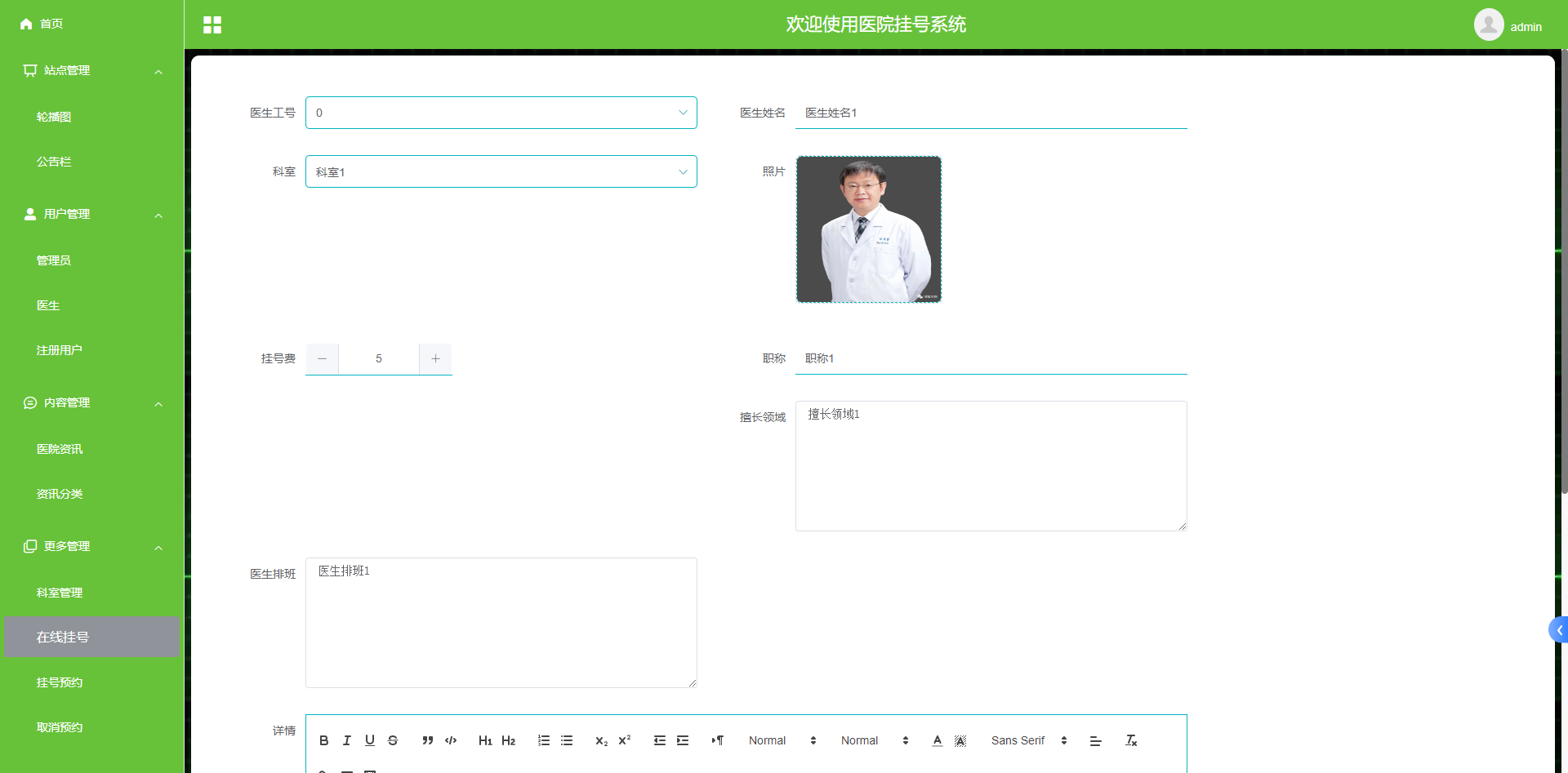This screenshot has height=773, width=1568.
Task: Insert a code block
Action: coord(451,740)
